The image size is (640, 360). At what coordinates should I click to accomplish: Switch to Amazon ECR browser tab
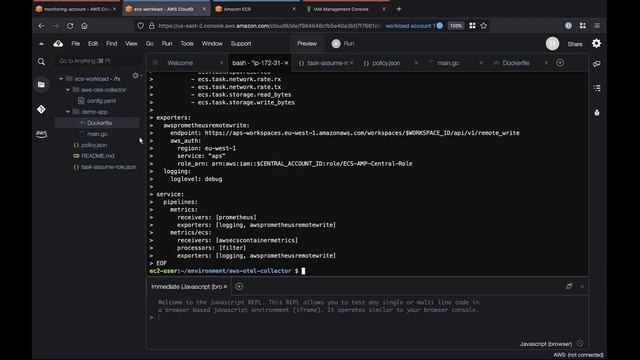(255, 9)
